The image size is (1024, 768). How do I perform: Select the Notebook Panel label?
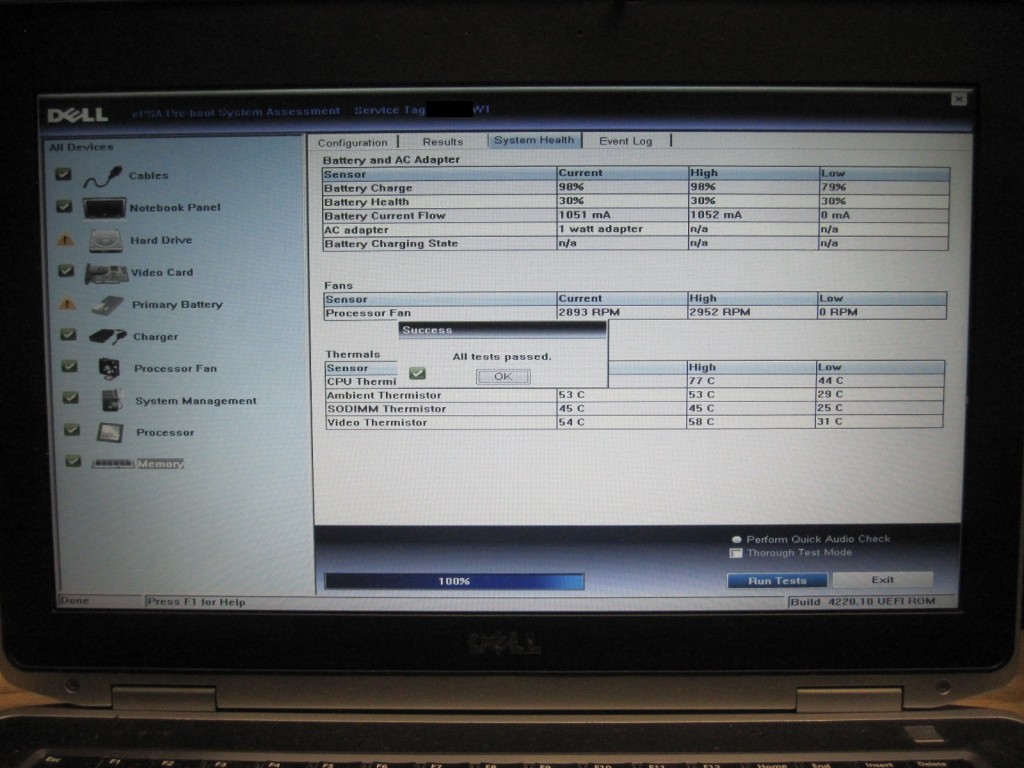tap(175, 208)
